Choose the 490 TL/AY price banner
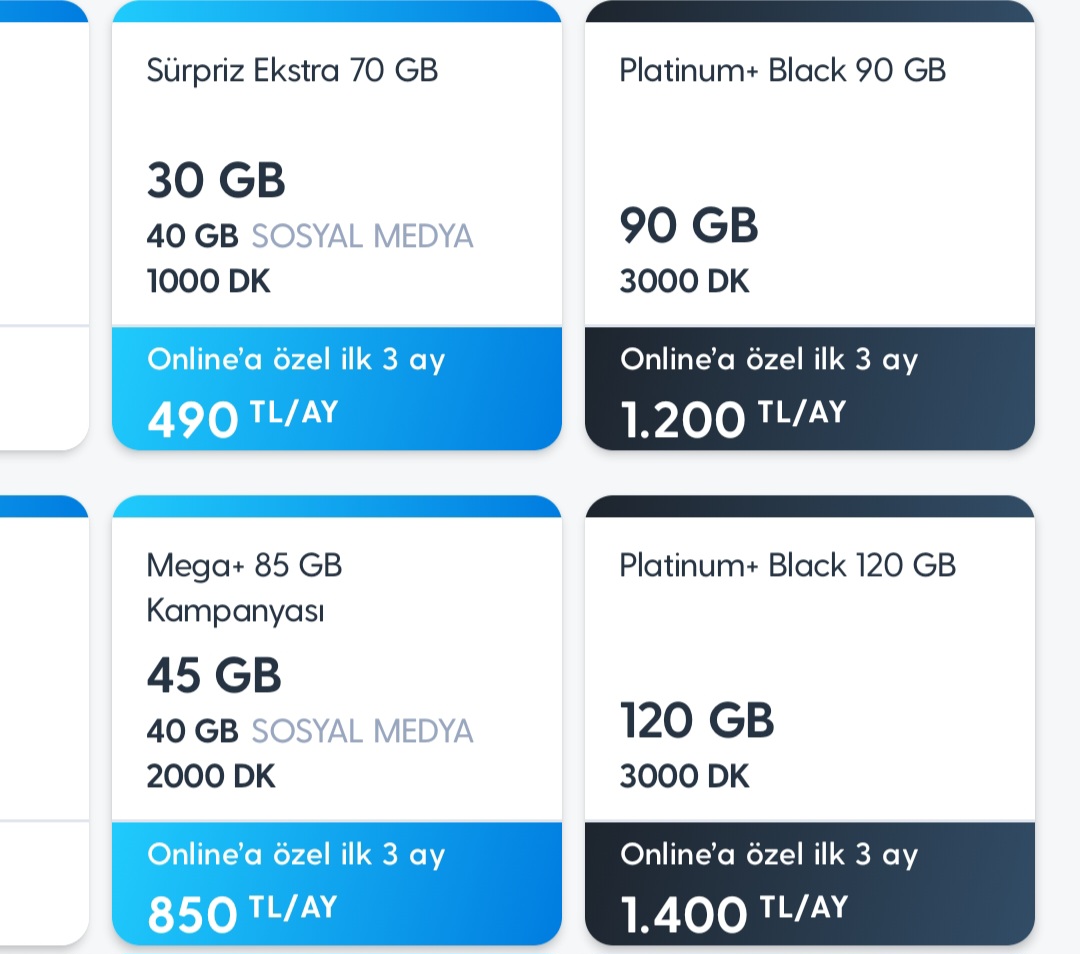The height and width of the screenshot is (954, 1080). [336, 388]
